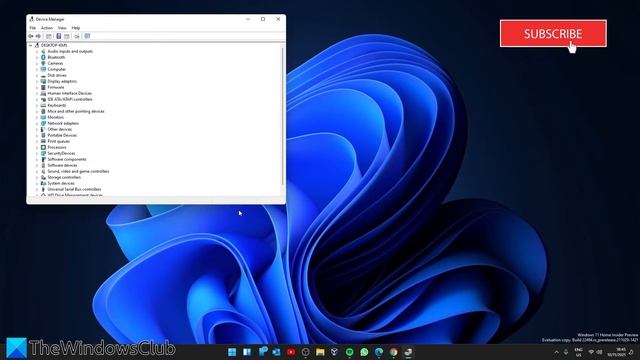The image size is (640, 360).
Task: Open Spotify from the taskbar
Action: (349, 352)
